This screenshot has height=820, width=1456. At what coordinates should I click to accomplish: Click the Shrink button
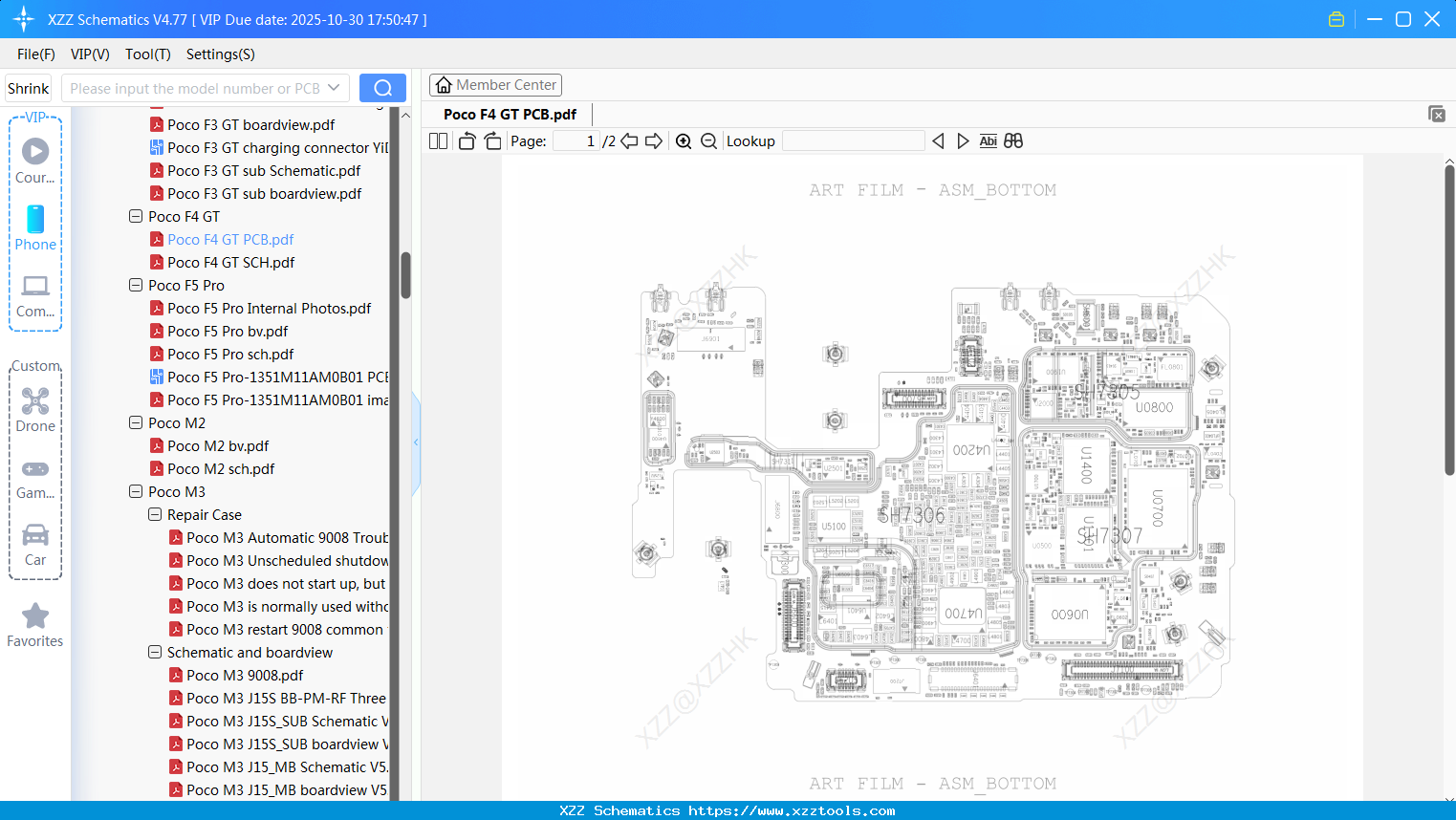pyautogui.click(x=29, y=88)
